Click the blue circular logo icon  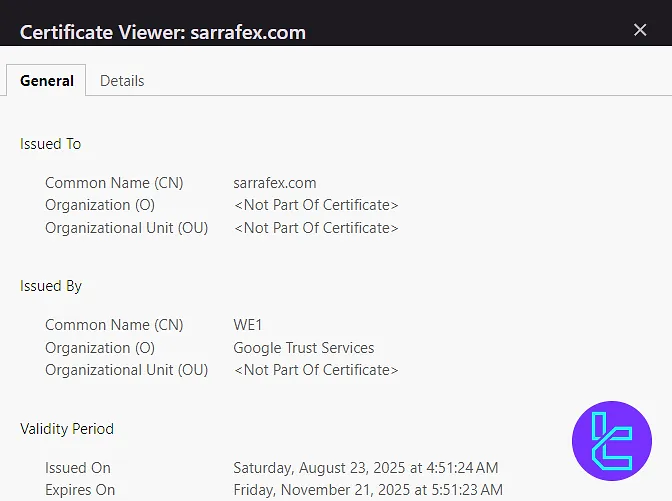611,441
